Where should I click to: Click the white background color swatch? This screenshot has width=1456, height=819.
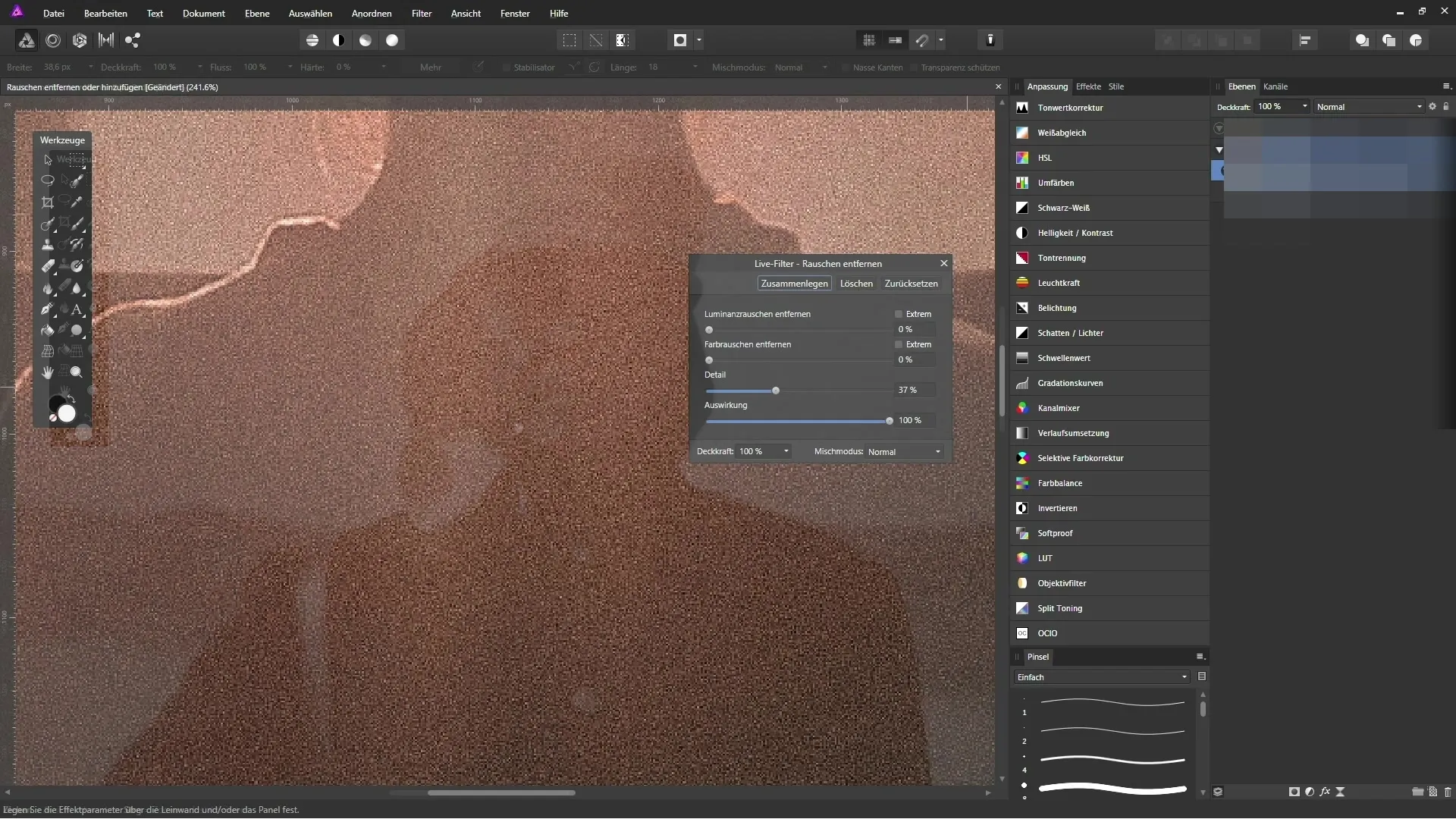click(67, 413)
